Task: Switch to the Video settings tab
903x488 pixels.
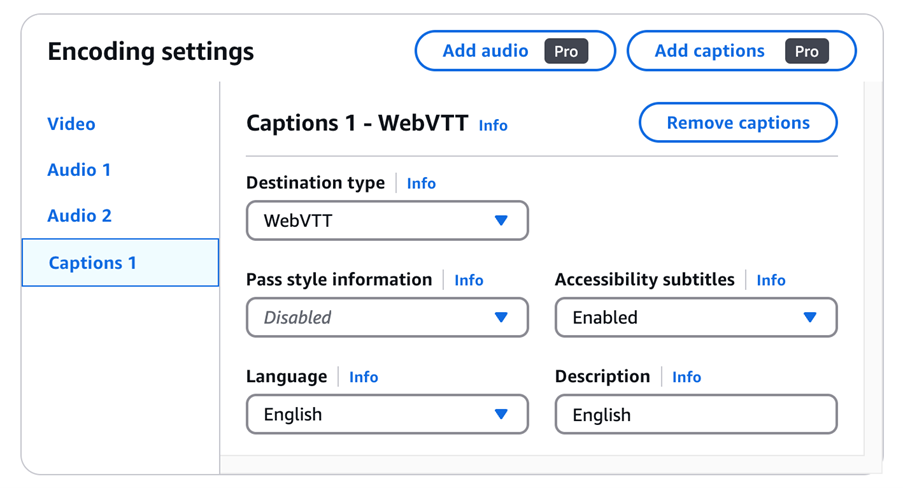Action: (72, 124)
